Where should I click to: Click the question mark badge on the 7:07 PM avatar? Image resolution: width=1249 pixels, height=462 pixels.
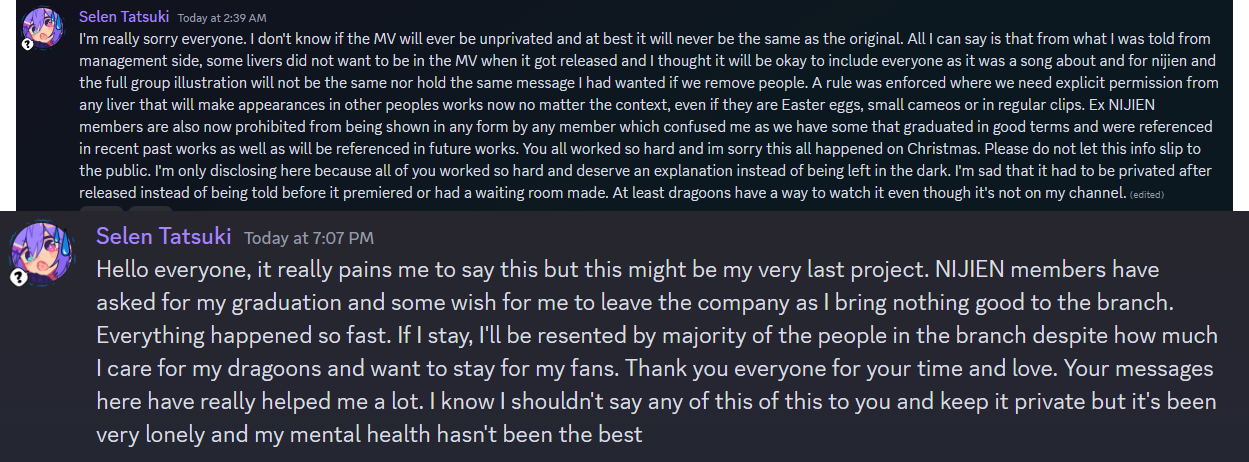(x=17, y=279)
